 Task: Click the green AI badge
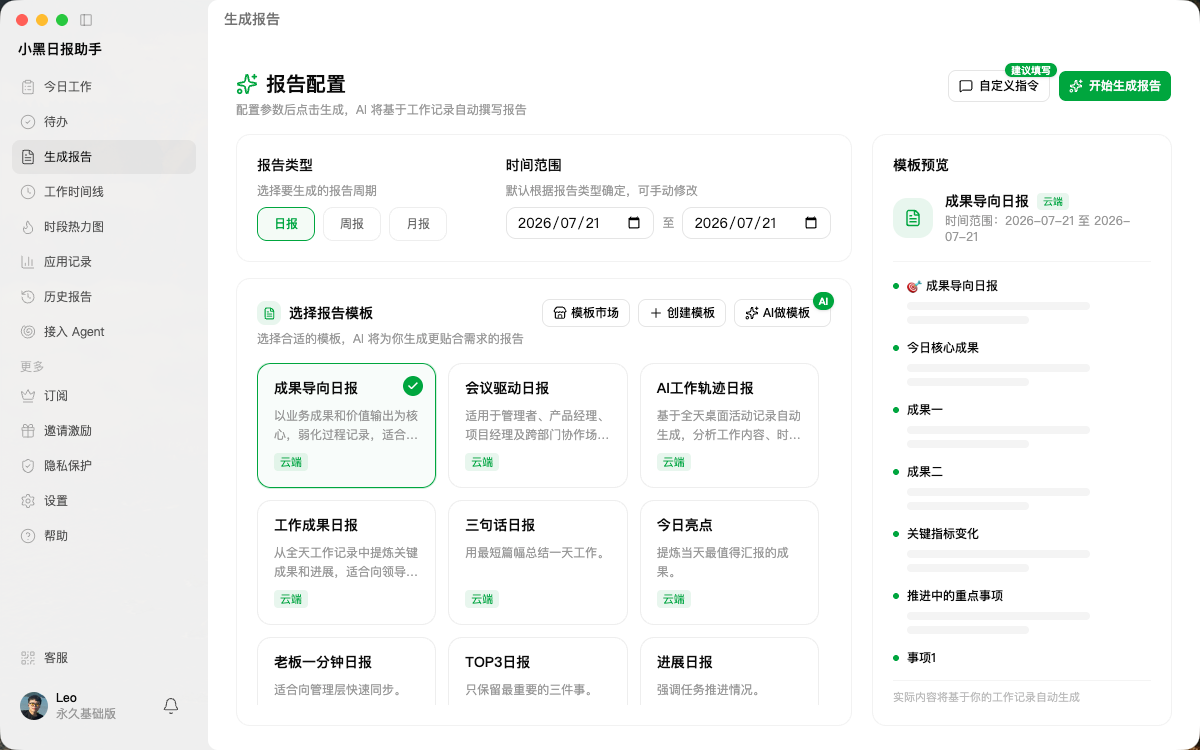[x=823, y=301]
